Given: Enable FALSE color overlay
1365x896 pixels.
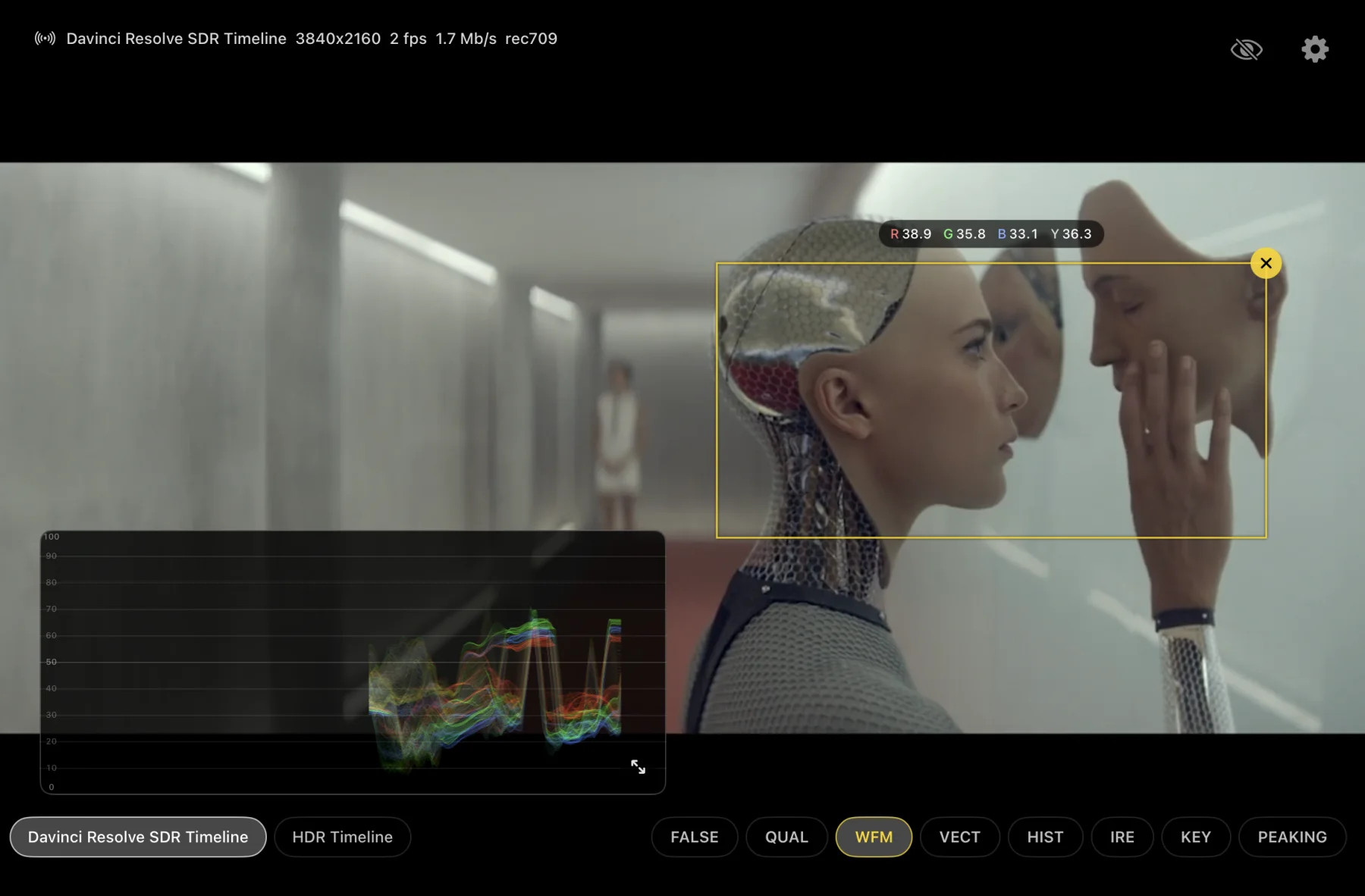Looking at the screenshot, I should [694, 837].
